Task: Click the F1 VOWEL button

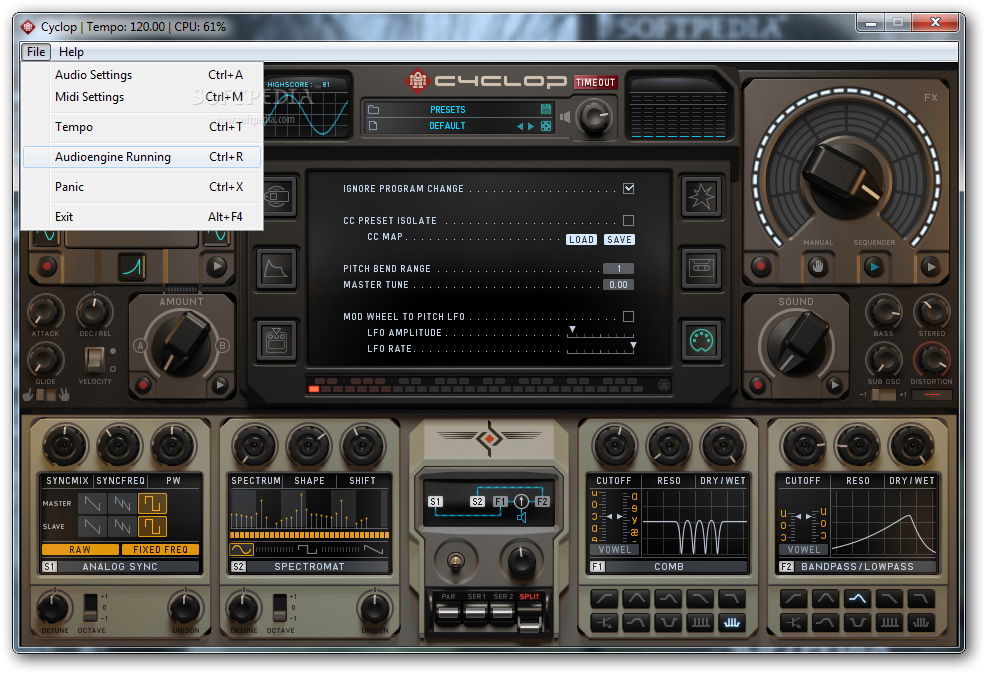Action: coord(615,550)
